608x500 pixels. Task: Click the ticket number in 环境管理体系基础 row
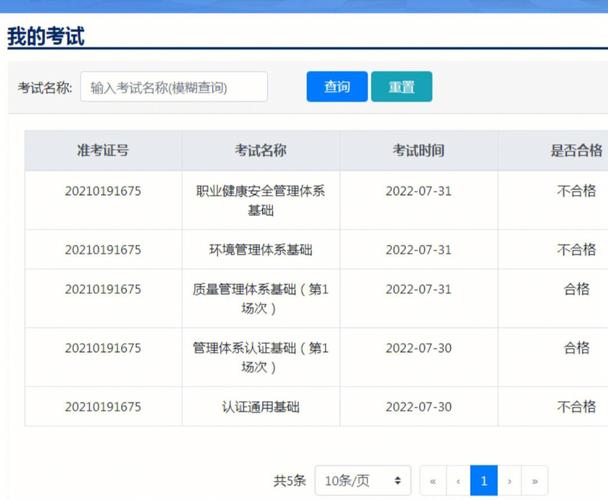point(103,250)
